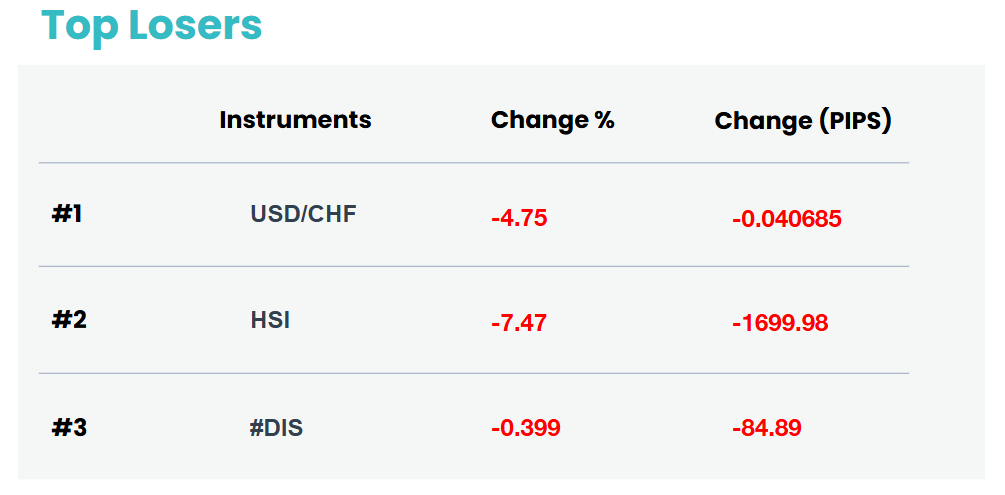Screen dimensions: 1005x495
Task: Click the -0.040685 pips value
Action: (786, 219)
